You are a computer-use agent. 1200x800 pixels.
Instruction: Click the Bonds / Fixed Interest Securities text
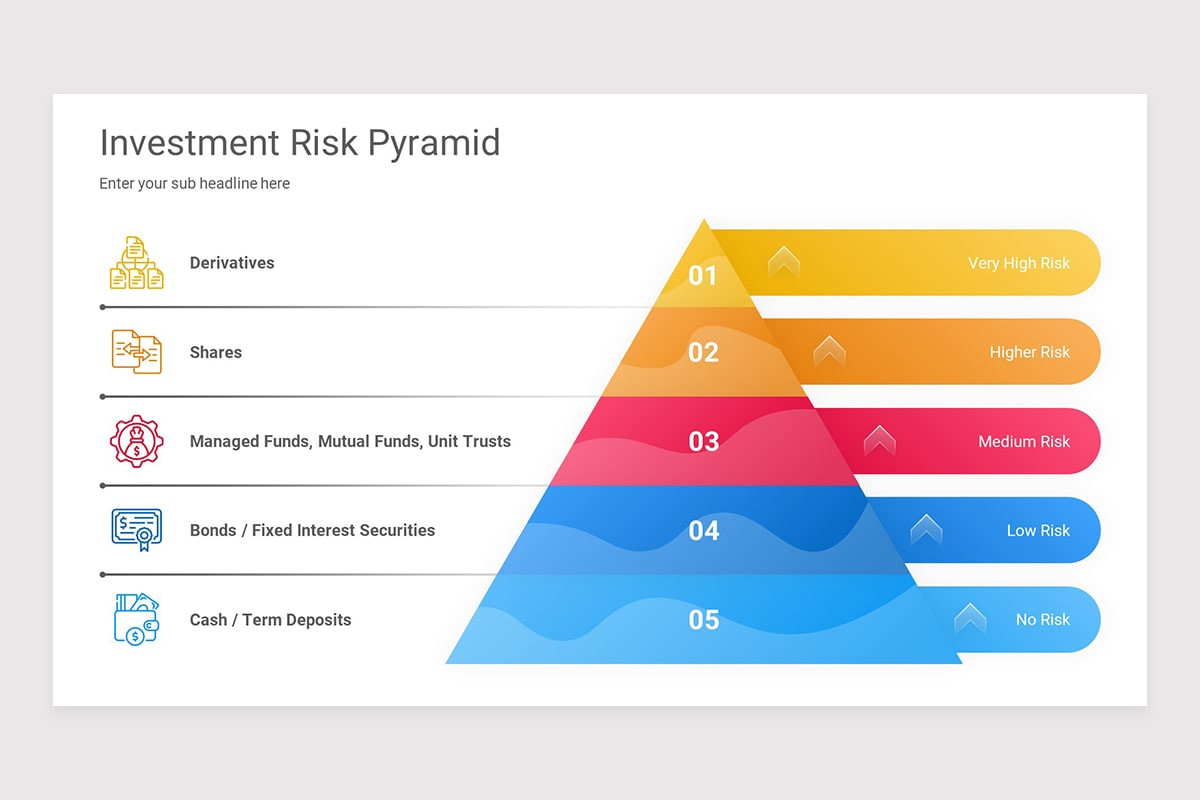click(x=312, y=530)
